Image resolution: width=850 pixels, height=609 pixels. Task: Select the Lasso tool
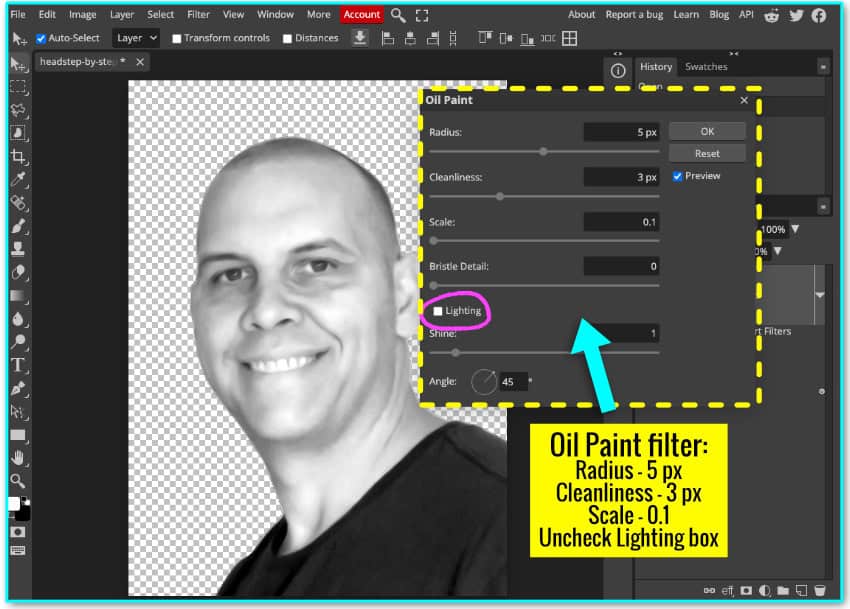tap(18, 110)
